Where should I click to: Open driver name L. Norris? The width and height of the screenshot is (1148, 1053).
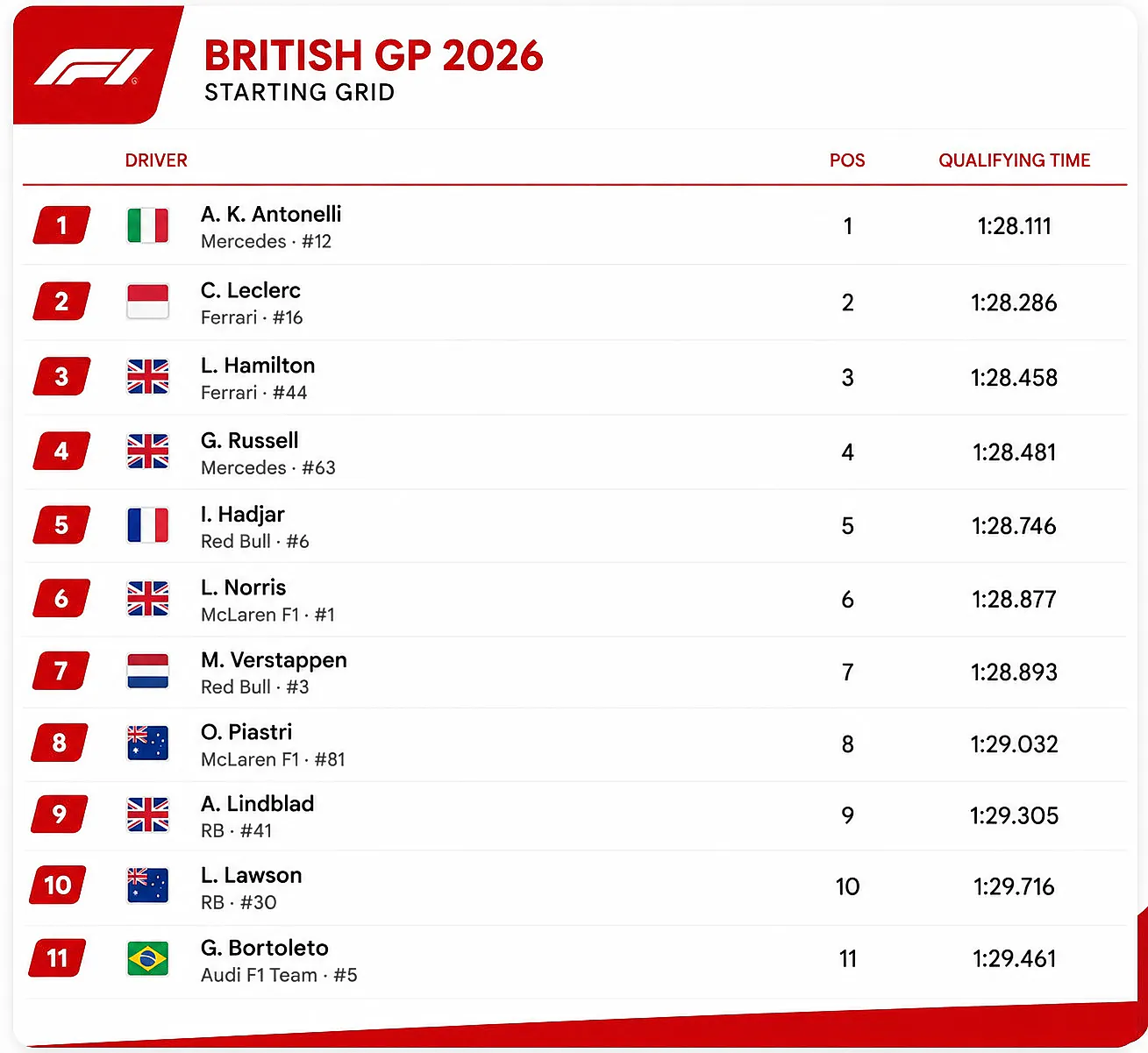244,587
